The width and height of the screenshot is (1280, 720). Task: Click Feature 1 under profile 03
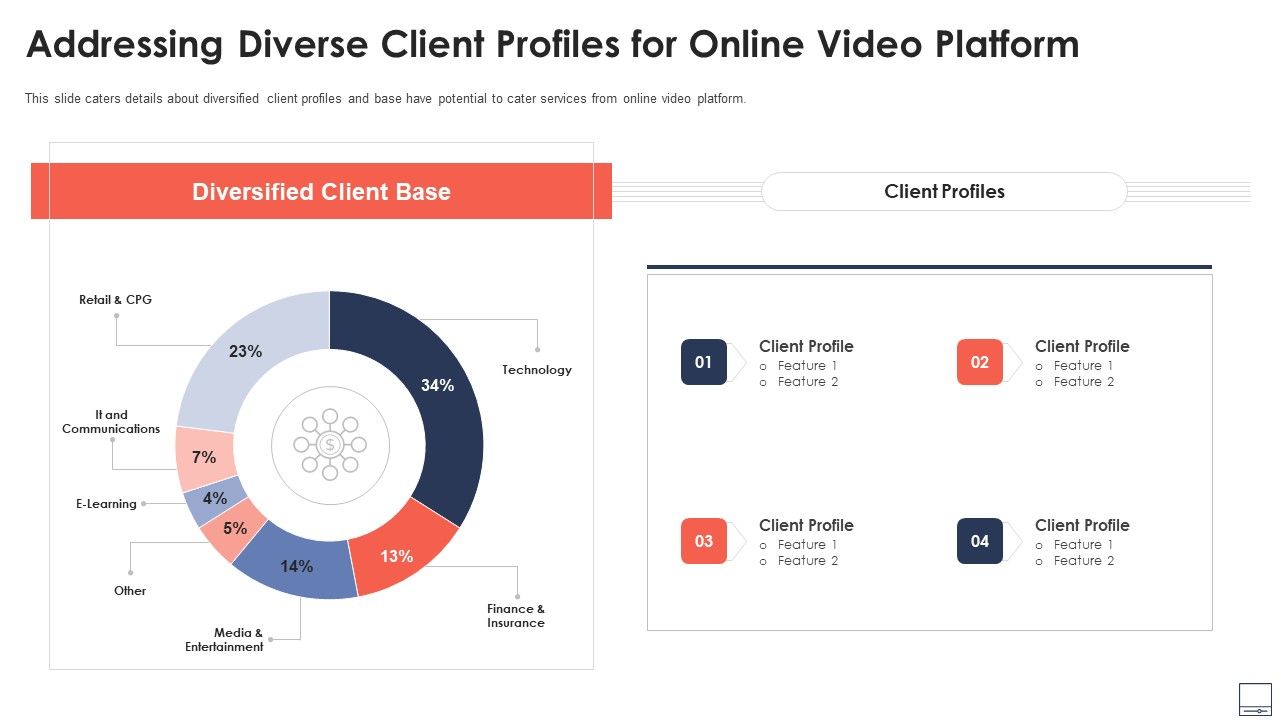[807, 545]
